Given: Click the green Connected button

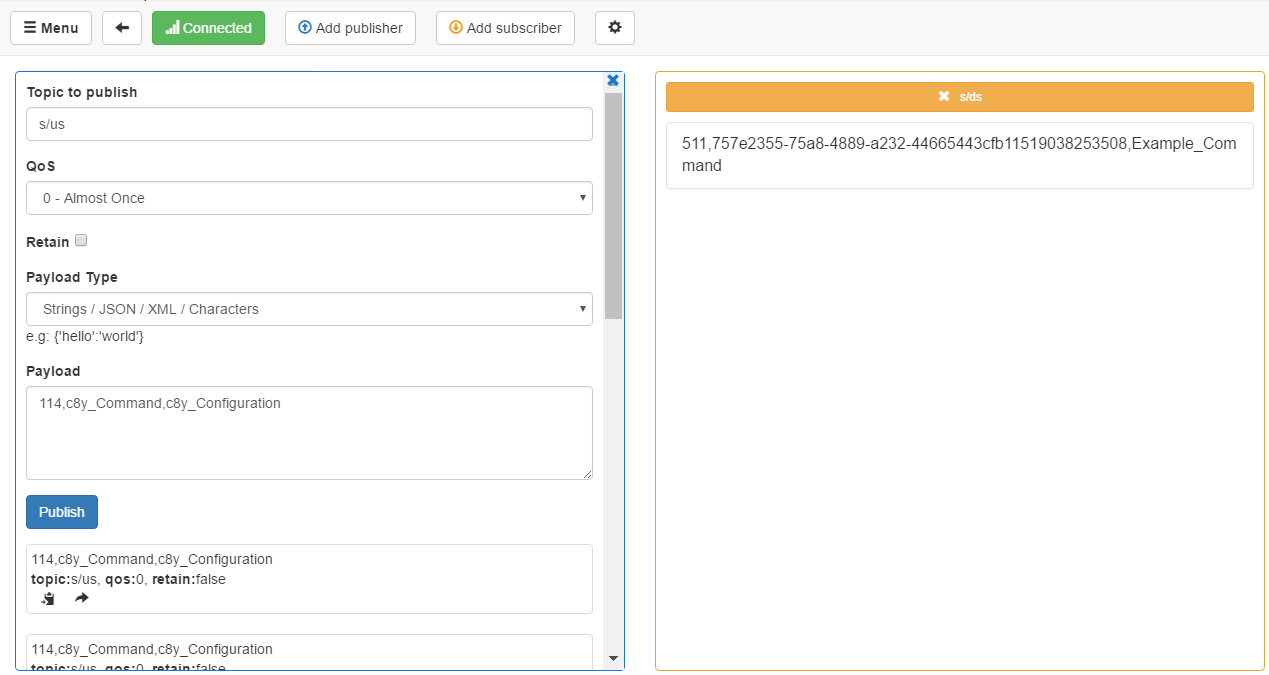Looking at the screenshot, I should [208, 28].
